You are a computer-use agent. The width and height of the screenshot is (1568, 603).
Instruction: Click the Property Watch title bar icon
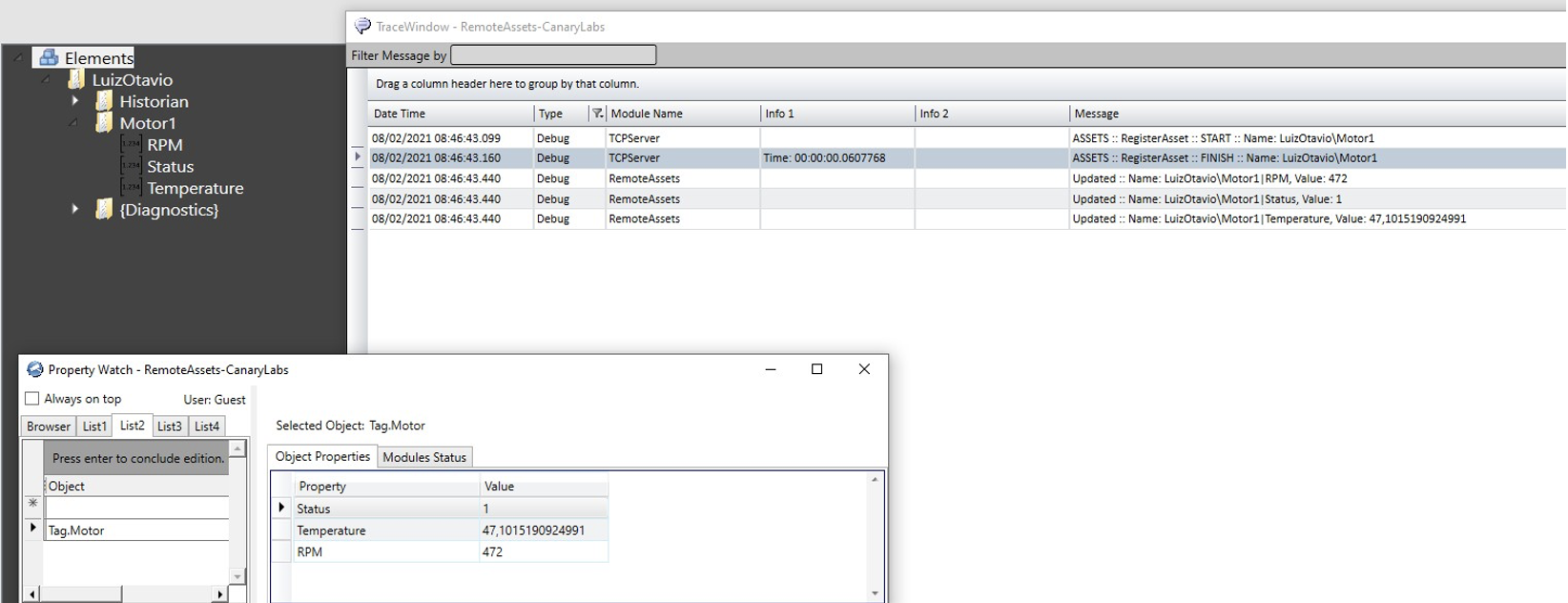tap(35, 369)
